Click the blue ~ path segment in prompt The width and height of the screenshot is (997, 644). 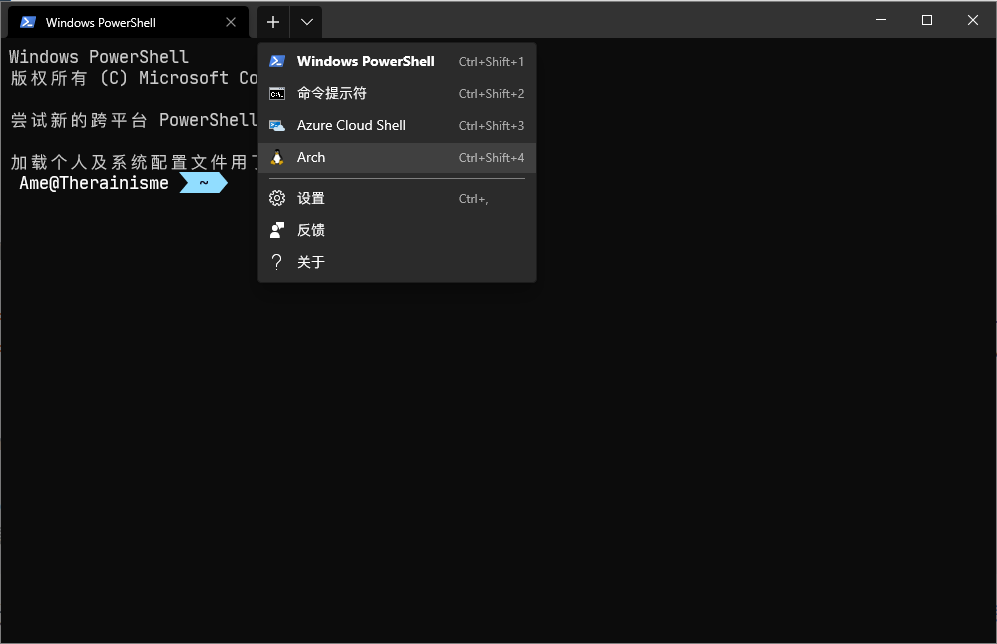coord(204,183)
